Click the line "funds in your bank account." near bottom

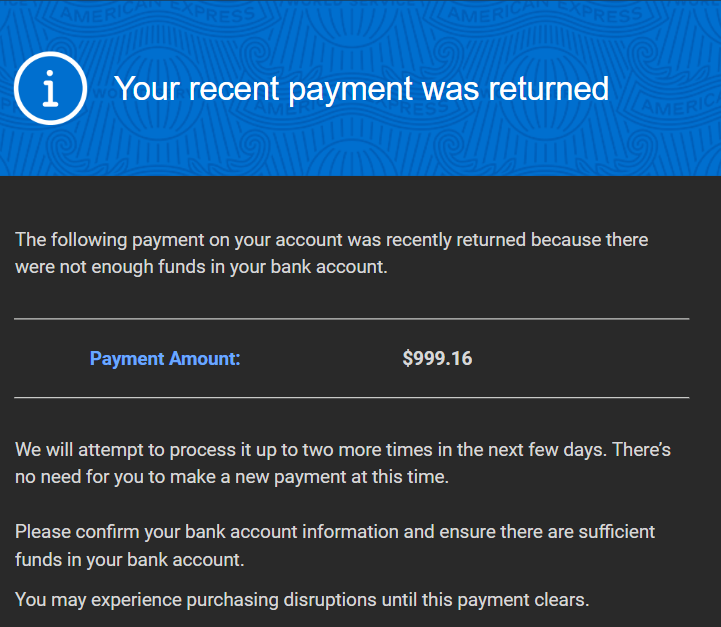130,560
